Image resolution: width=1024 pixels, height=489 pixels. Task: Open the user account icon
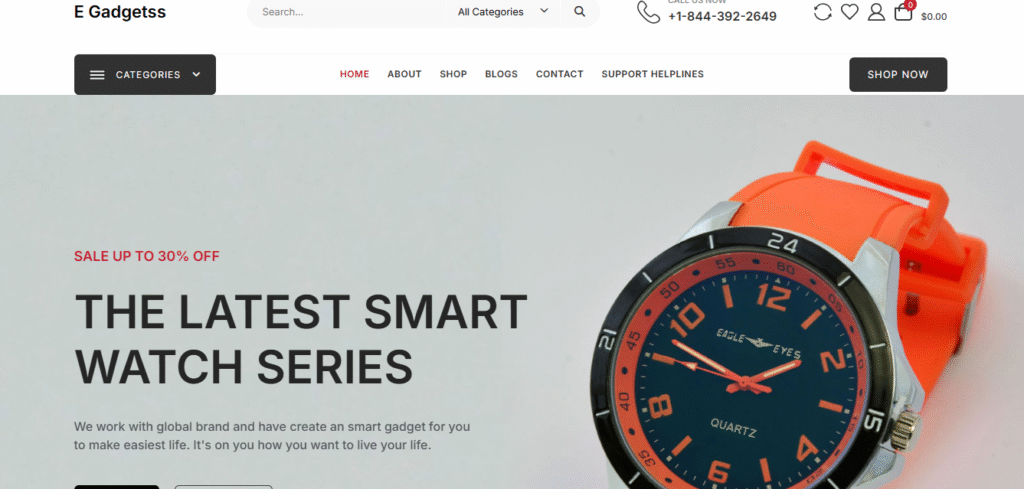pyautogui.click(x=876, y=12)
